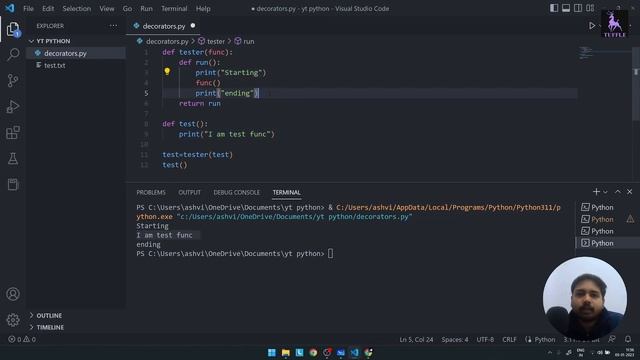Open File Explorer from Windows taskbar

click(x=285, y=353)
